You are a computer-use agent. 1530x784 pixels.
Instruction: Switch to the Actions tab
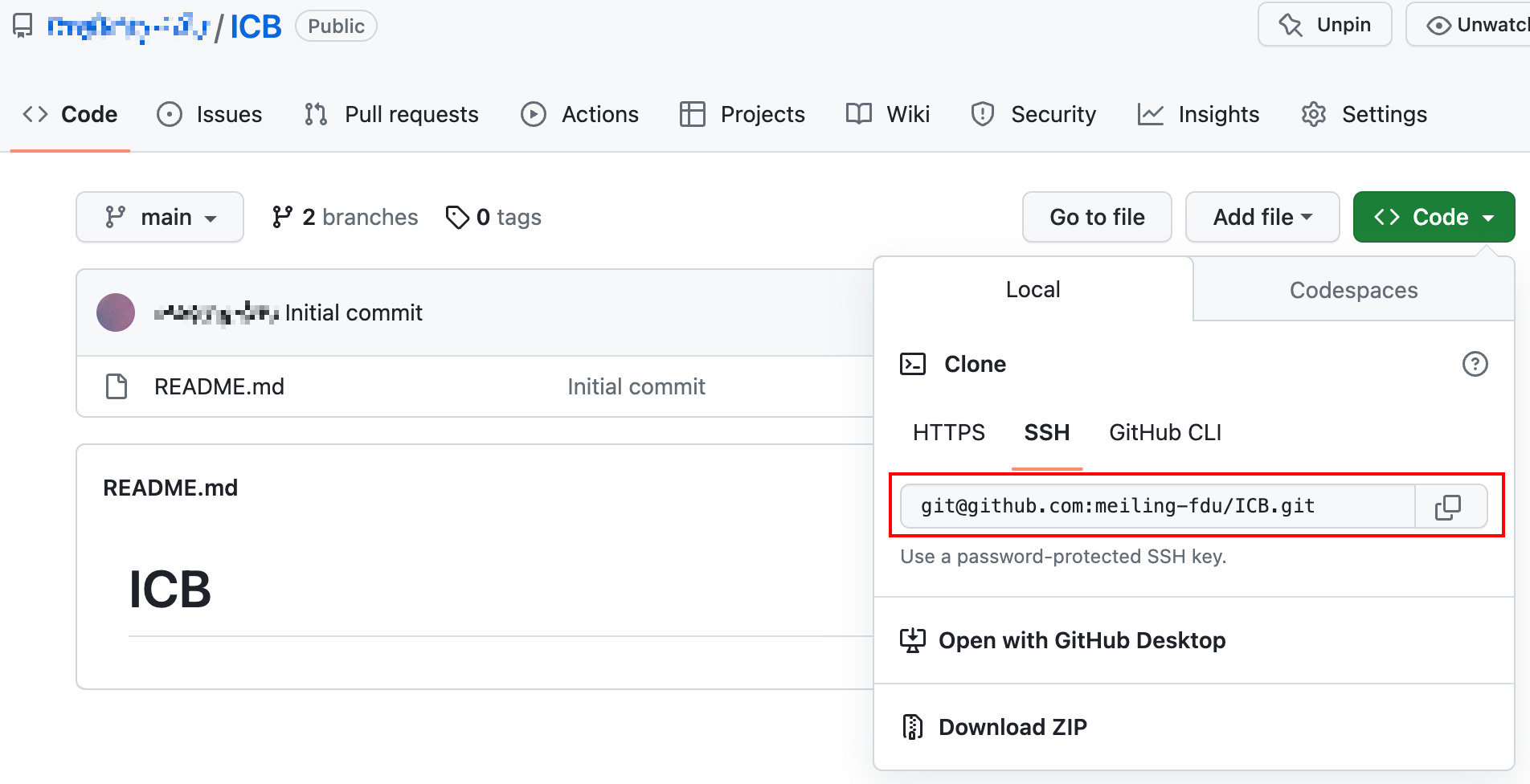click(579, 114)
